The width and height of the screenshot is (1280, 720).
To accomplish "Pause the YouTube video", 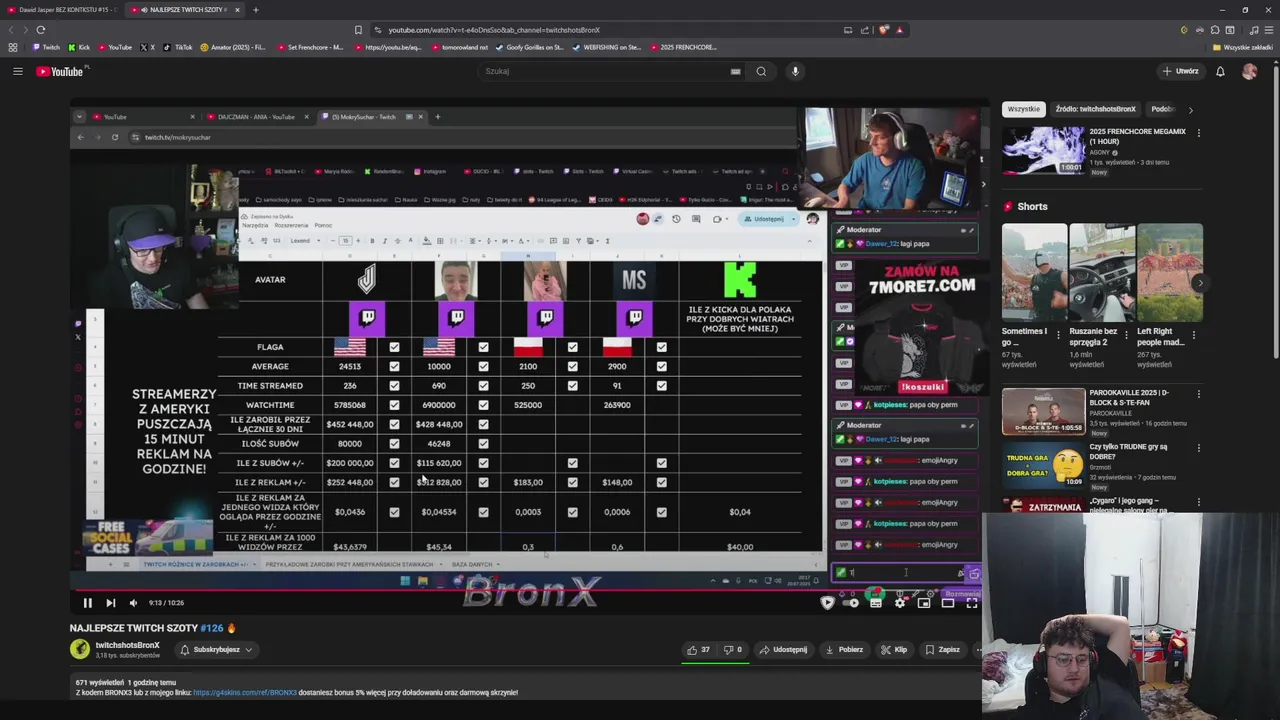I will click(x=87, y=603).
